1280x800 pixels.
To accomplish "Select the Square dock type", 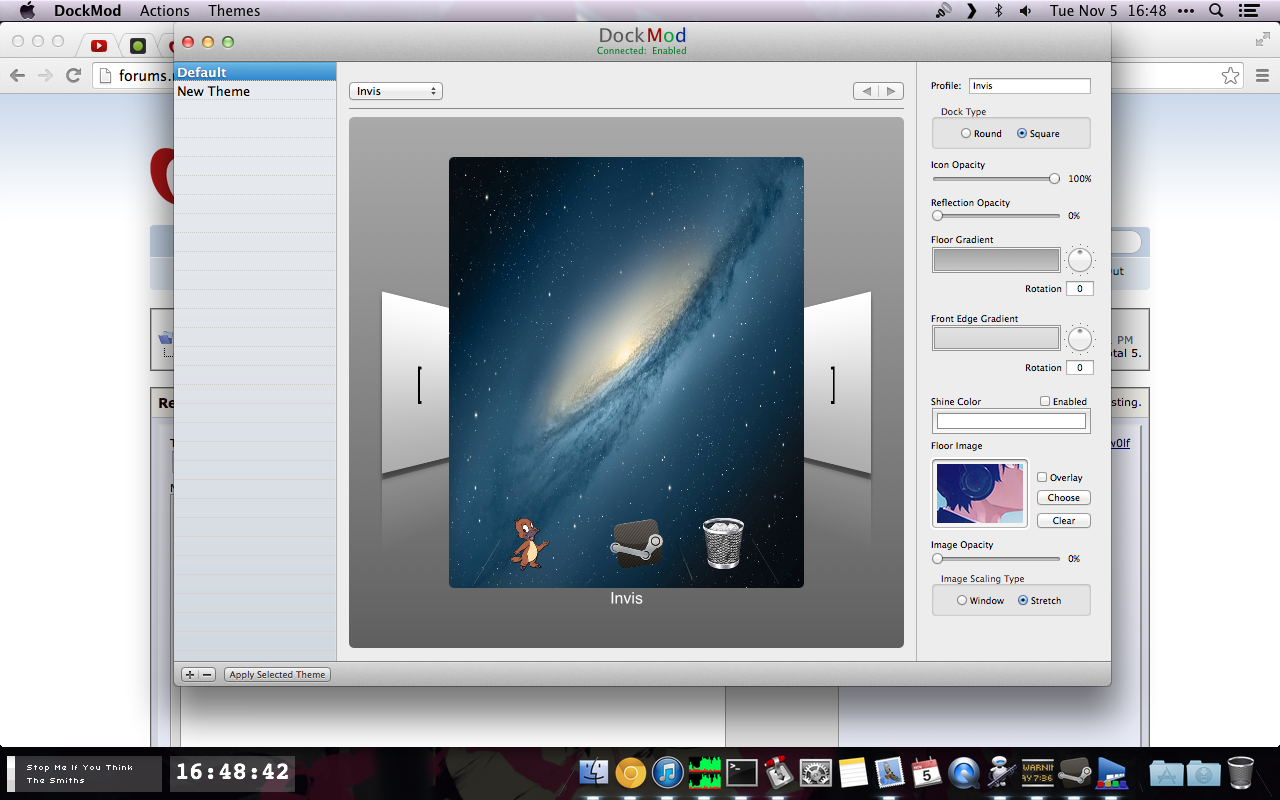I will tap(1038, 133).
